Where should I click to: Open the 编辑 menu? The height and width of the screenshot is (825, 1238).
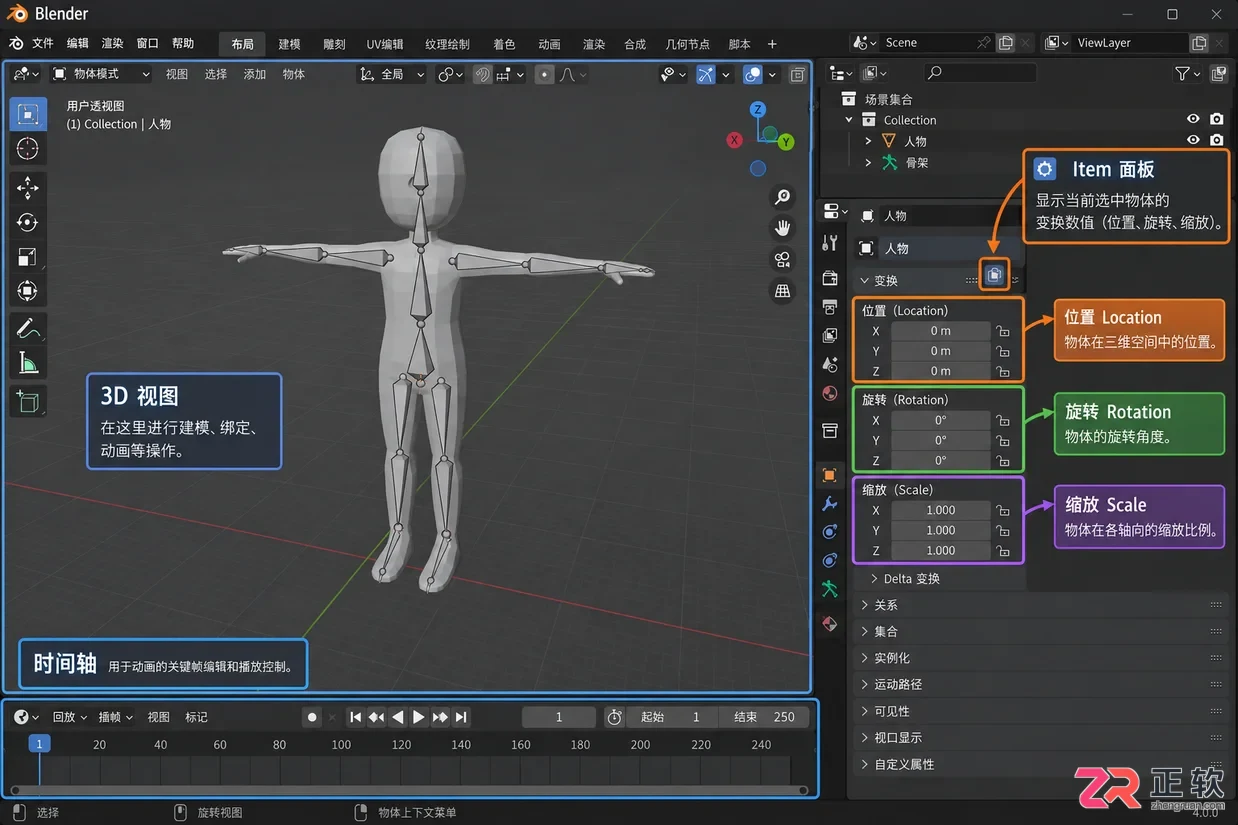click(78, 43)
